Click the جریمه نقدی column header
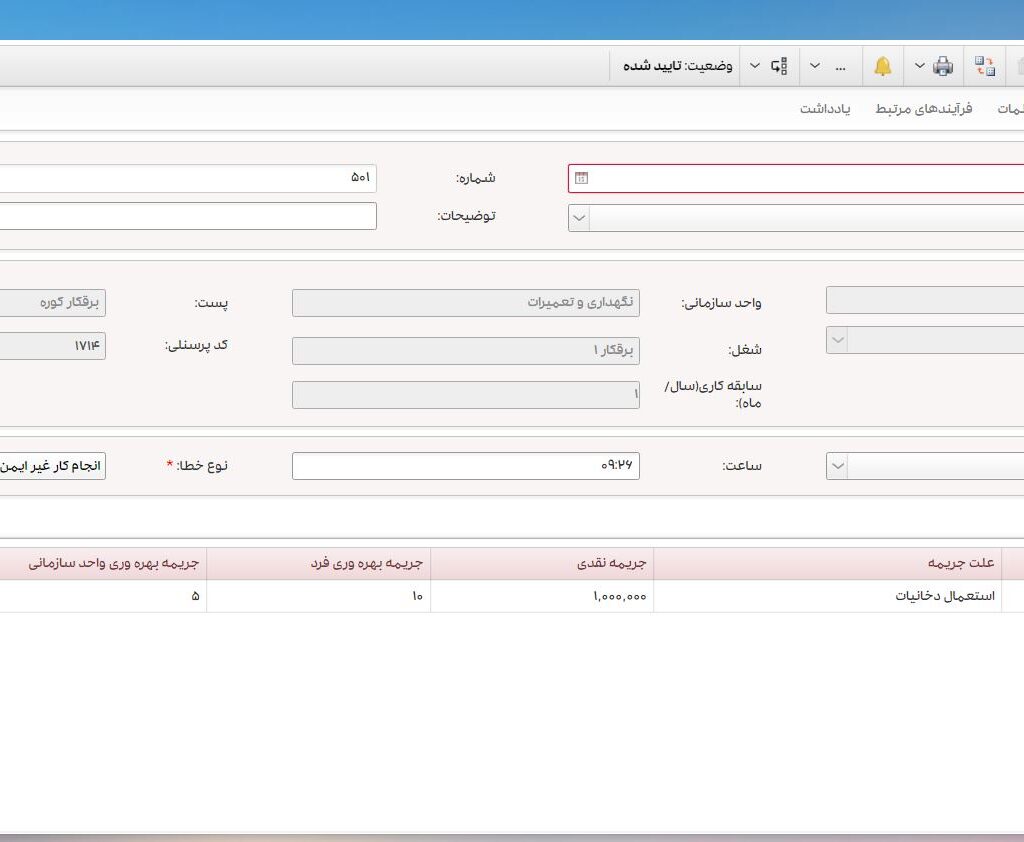 [x=541, y=563]
